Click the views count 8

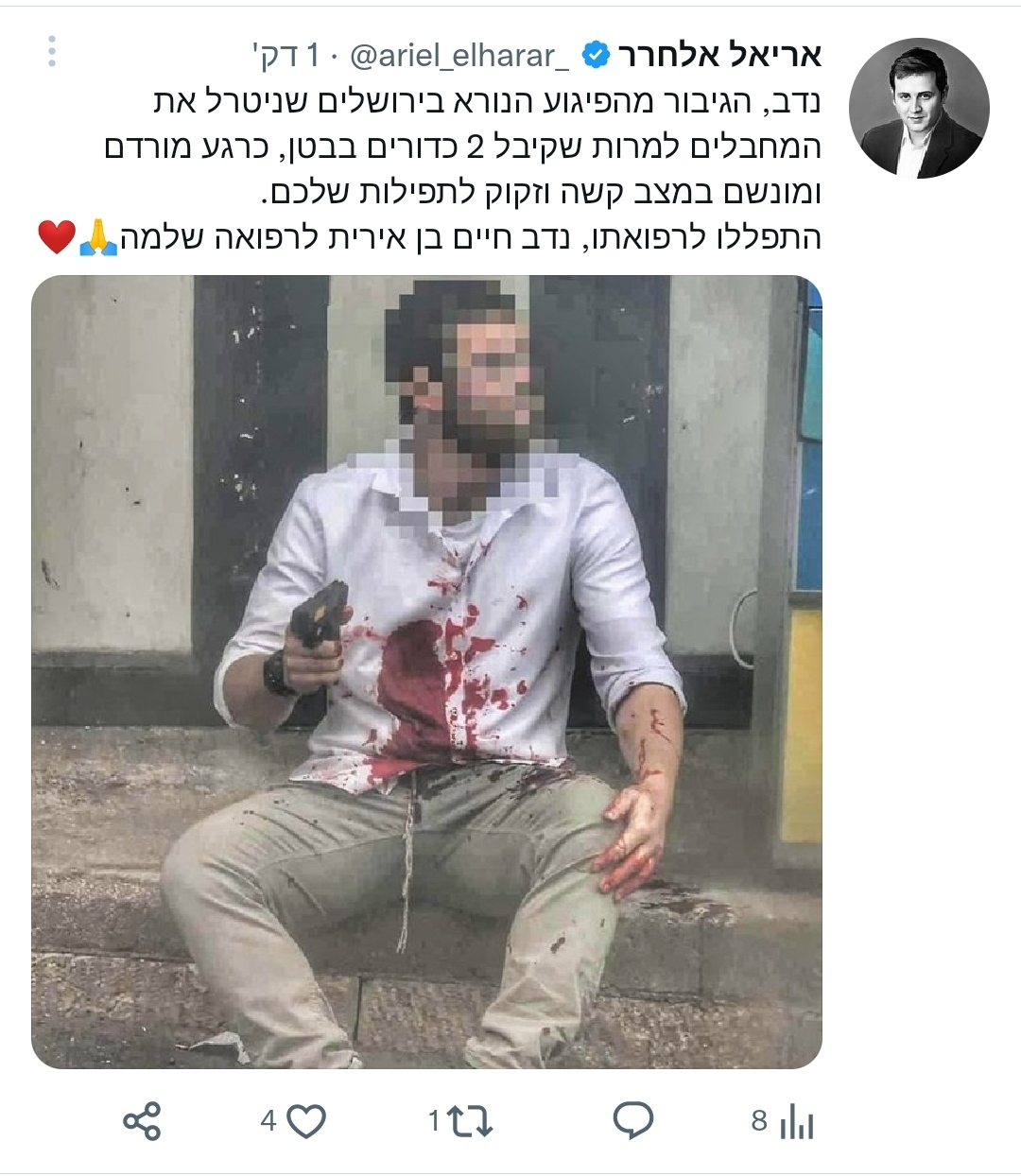(x=759, y=1121)
